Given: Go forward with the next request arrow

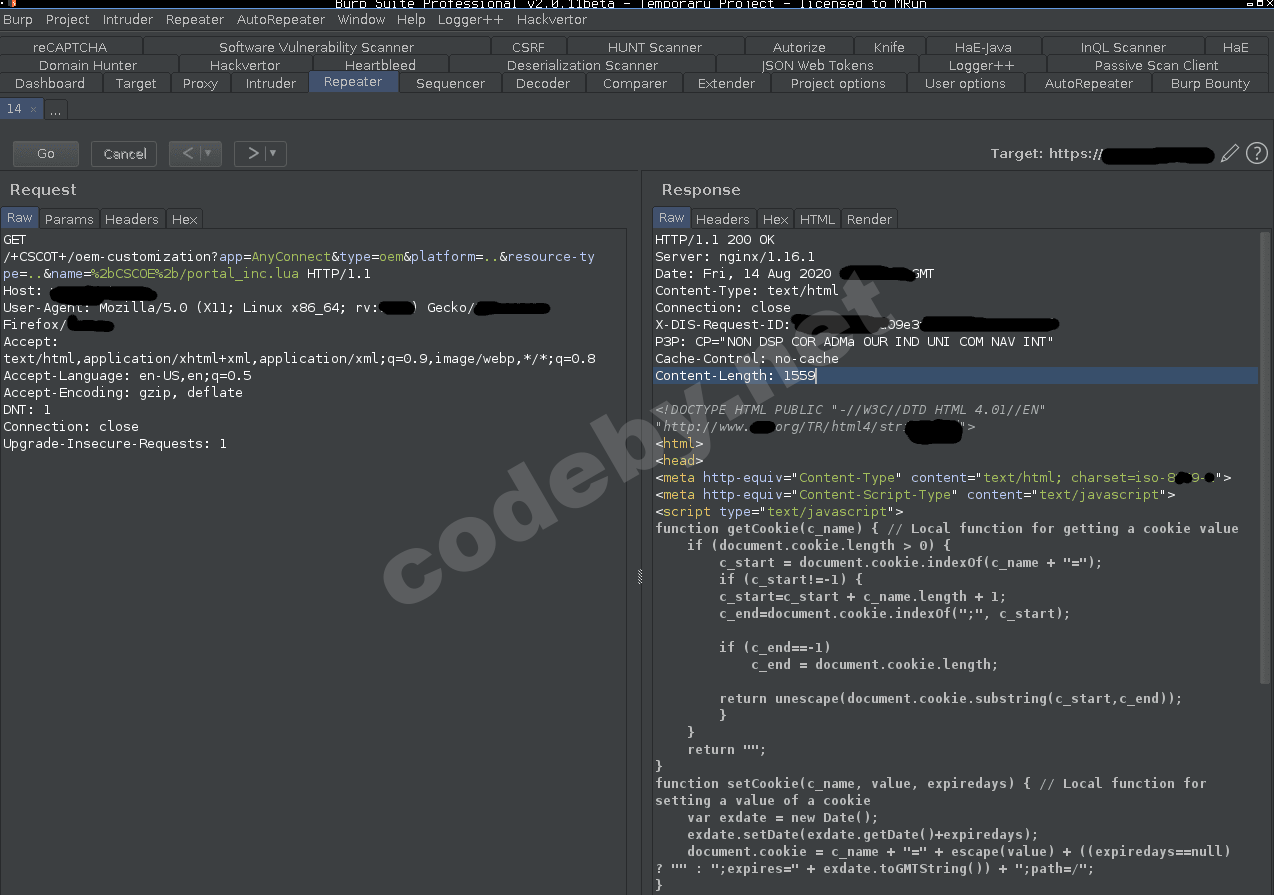Looking at the screenshot, I should [253, 153].
